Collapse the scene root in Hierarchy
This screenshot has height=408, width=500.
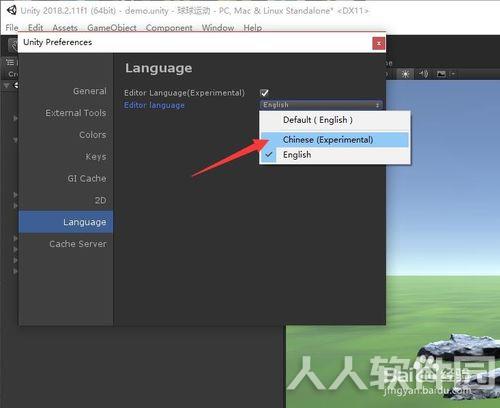pyautogui.click(x=6, y=85)
